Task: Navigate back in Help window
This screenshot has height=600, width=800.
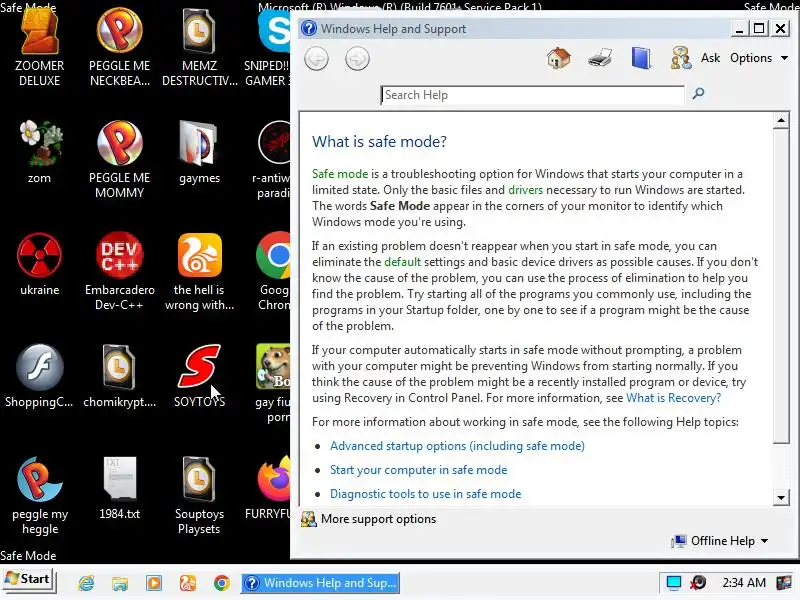Action: pos(316,59)
